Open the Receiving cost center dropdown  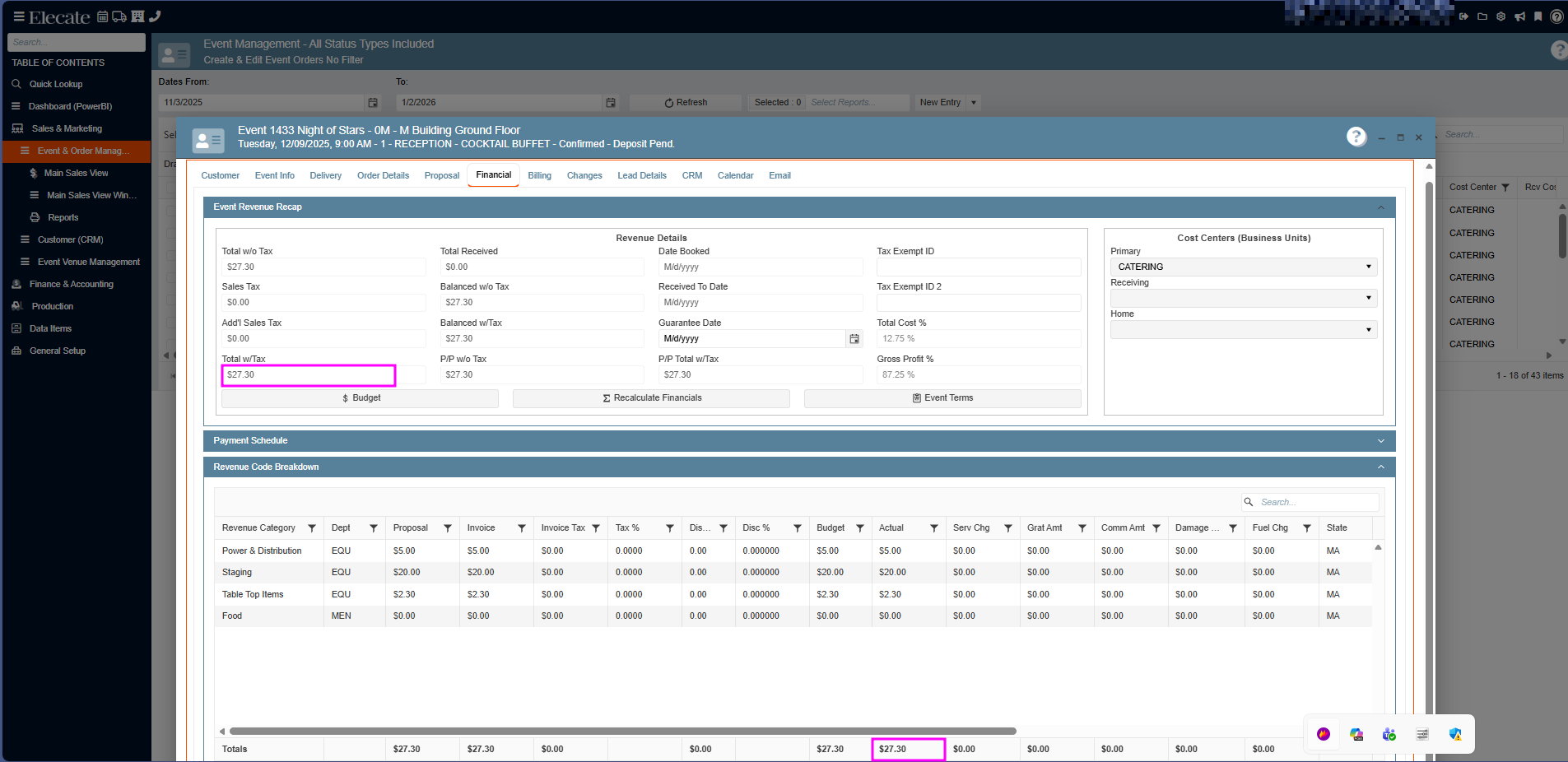coord(1243,298)
